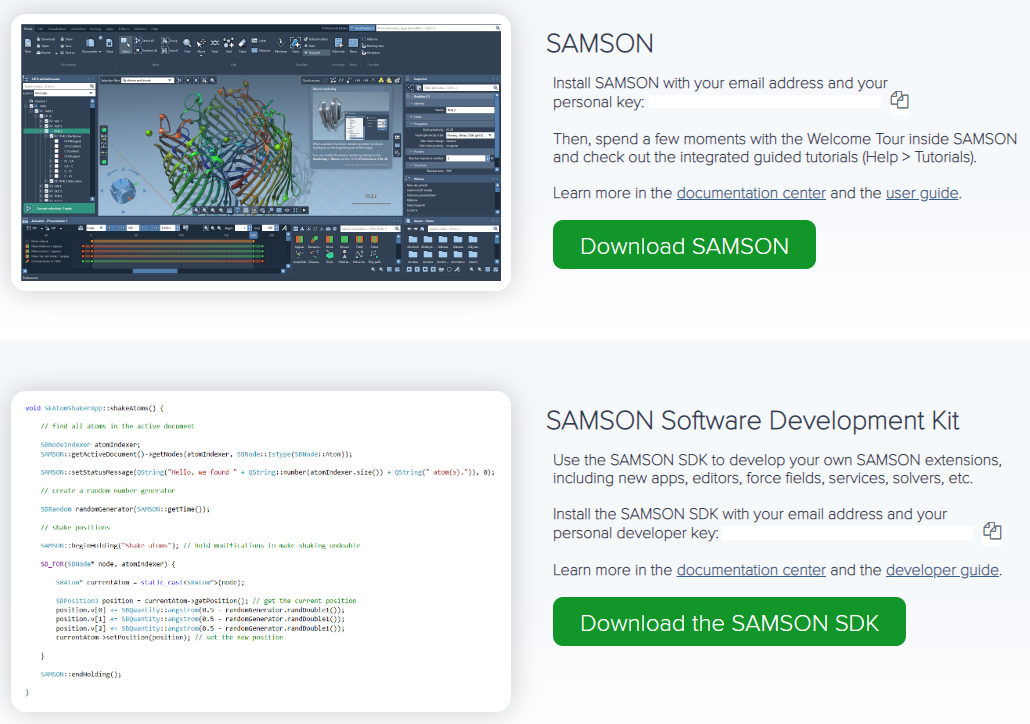Open the Visualization menu
This screenshot has height=724, width=1030.
coord(56,29)
